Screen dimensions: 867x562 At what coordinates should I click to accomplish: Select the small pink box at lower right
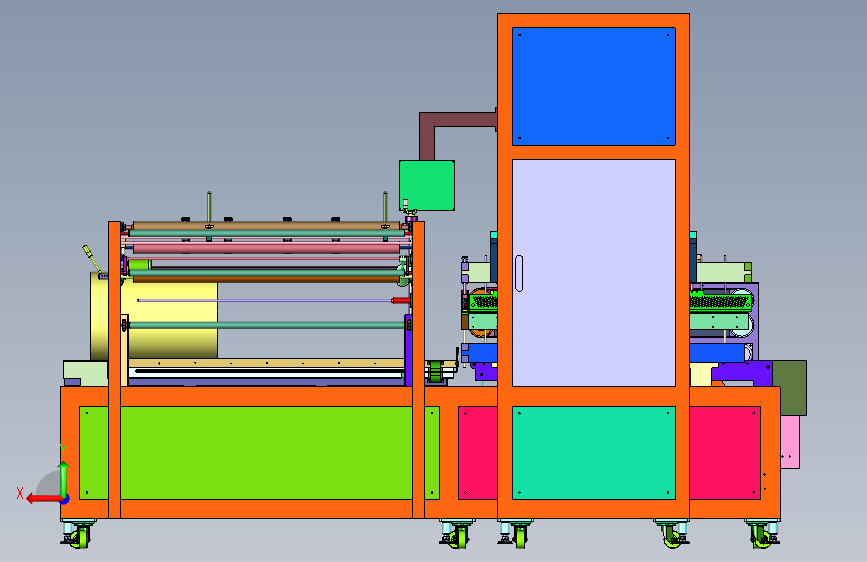[790, 442]
